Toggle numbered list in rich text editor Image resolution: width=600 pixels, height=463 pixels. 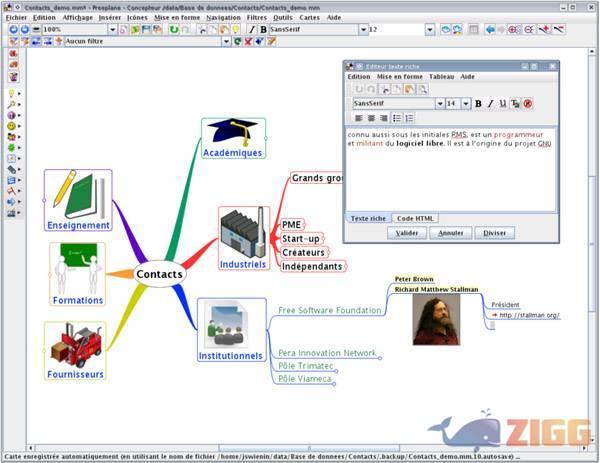(x=410, y=118)
